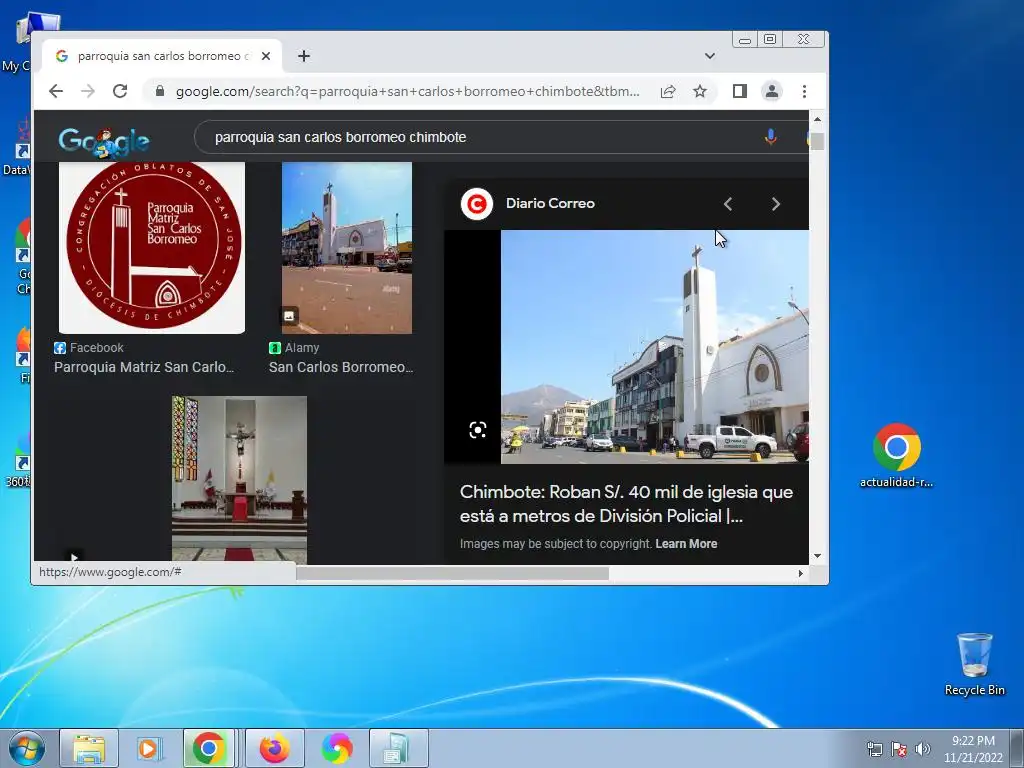The image size is (1024, 768).
Task: Open the church altar interior thumbnail
Action: pyautogui.click(x=239, y=480)
